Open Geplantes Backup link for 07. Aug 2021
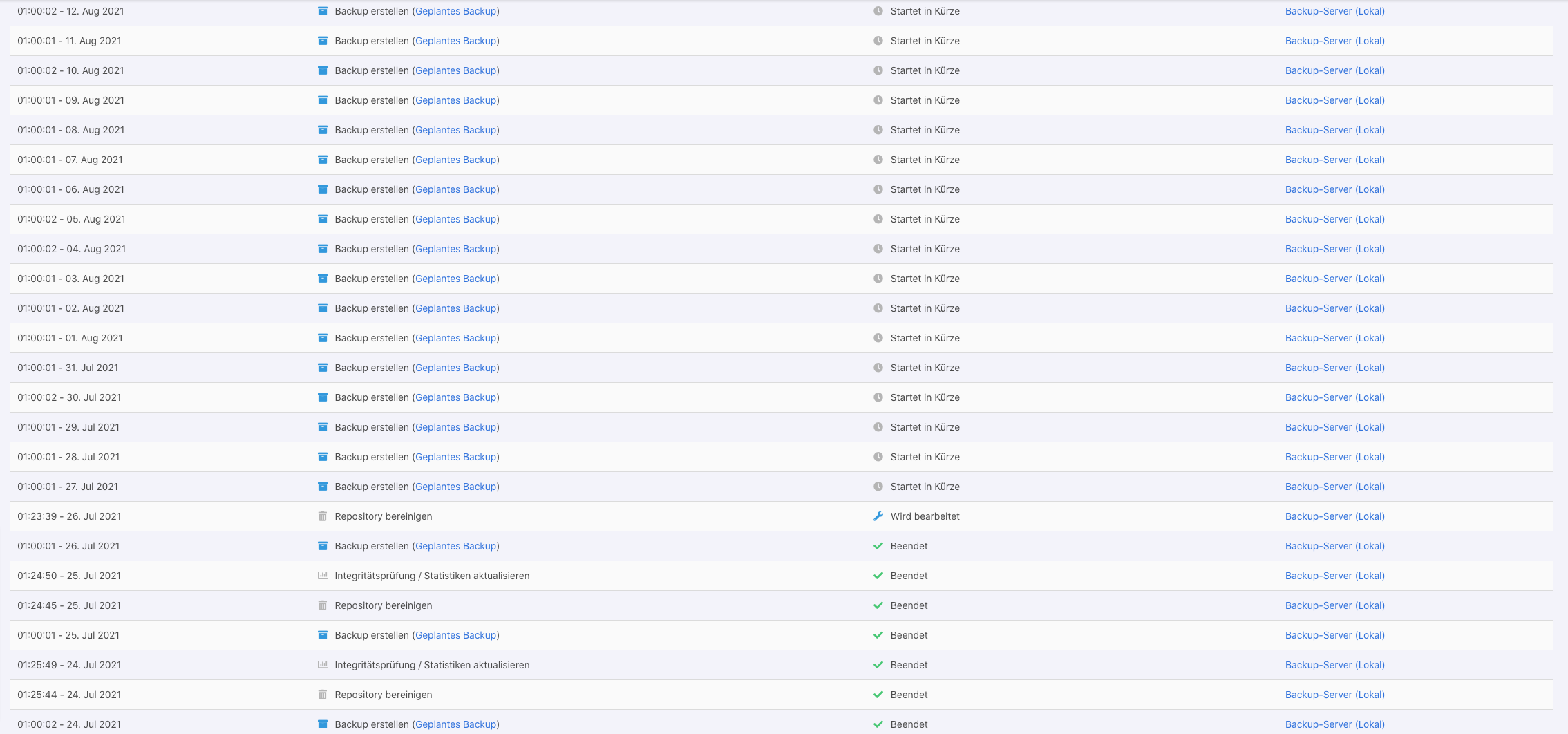 pos(455,160)
